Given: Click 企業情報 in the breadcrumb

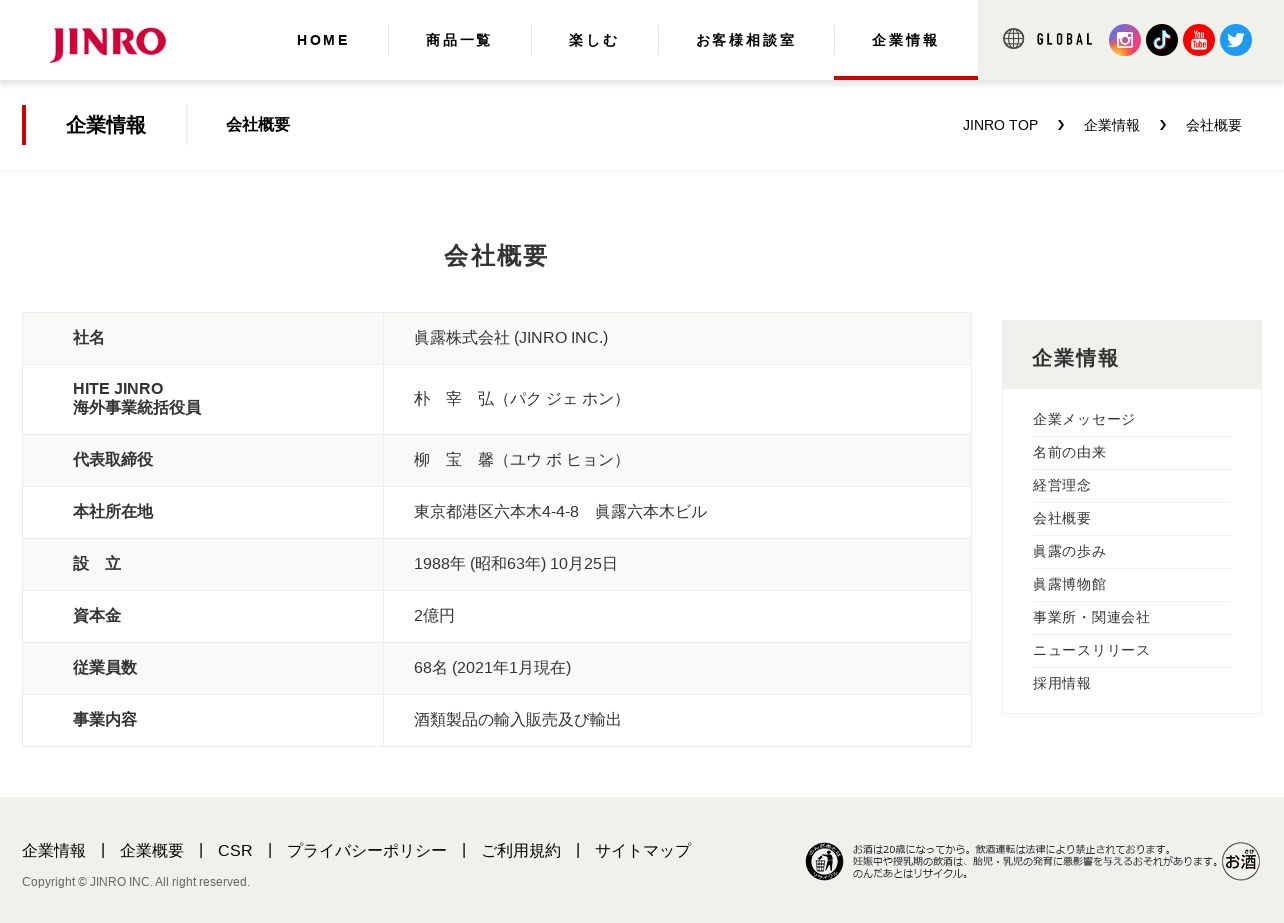Looking at the screenshot, I should pyautogui.click(x=1112, y=125).
